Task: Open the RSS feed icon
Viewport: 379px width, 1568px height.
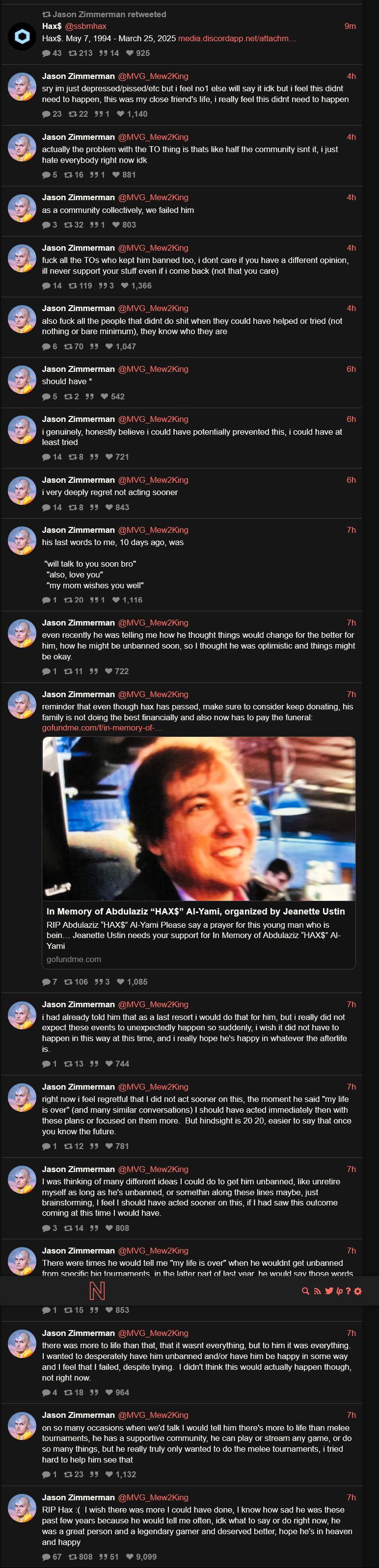Action: tap(317, 1291)
